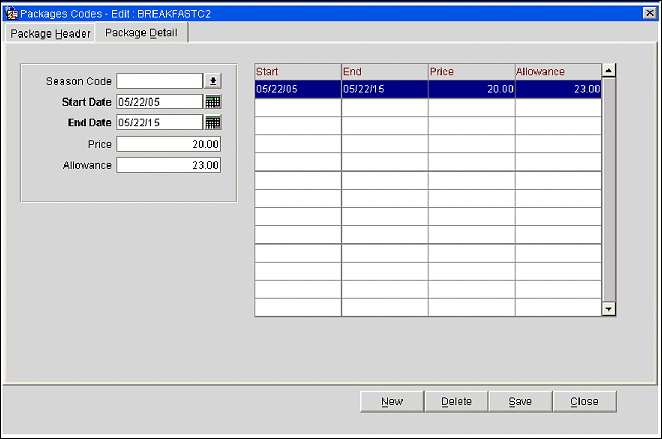Click the Packages Codes window title icon
This screenshot has width=662, height=439.
coord(11,11)
